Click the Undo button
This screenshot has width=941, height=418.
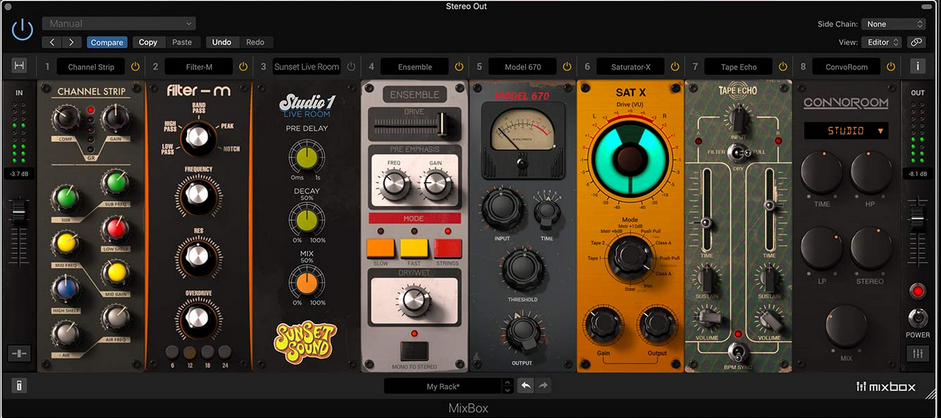coord(221,42)
